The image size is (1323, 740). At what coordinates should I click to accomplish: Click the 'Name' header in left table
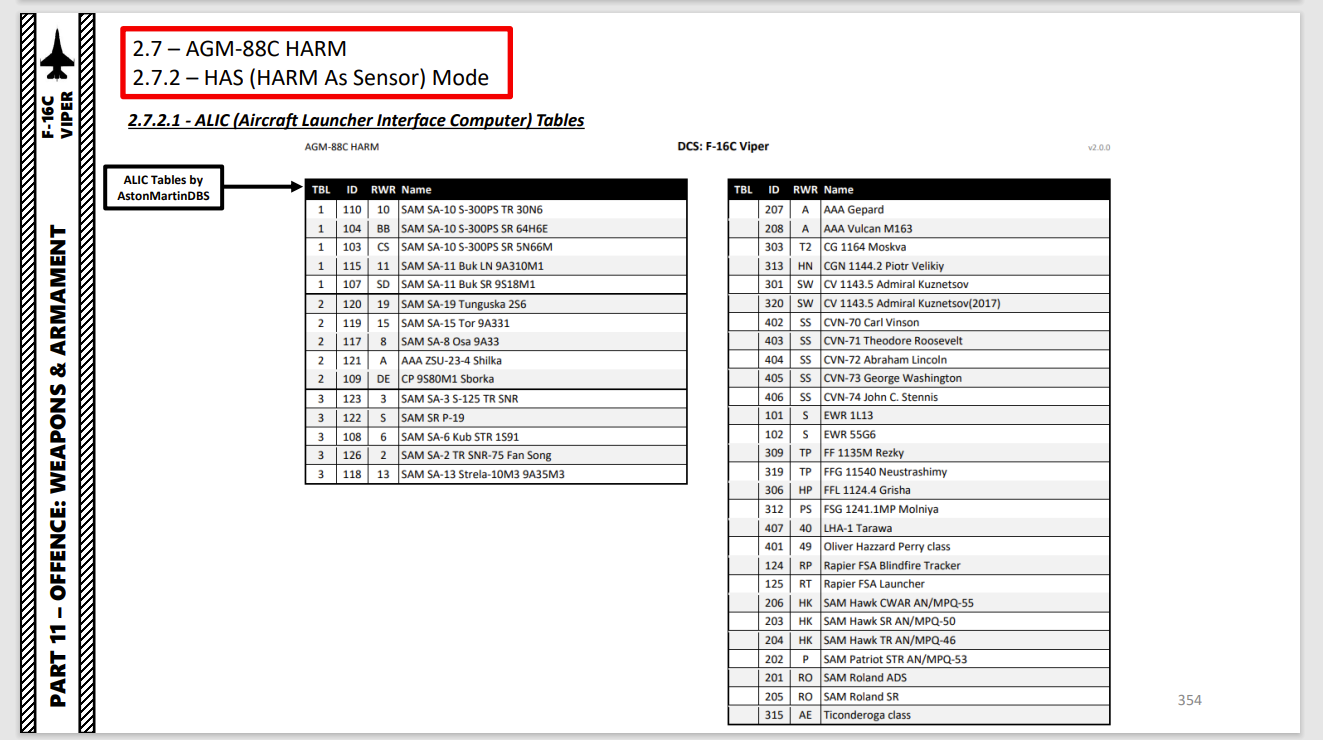pyautogui.click(x=416, y=190)
